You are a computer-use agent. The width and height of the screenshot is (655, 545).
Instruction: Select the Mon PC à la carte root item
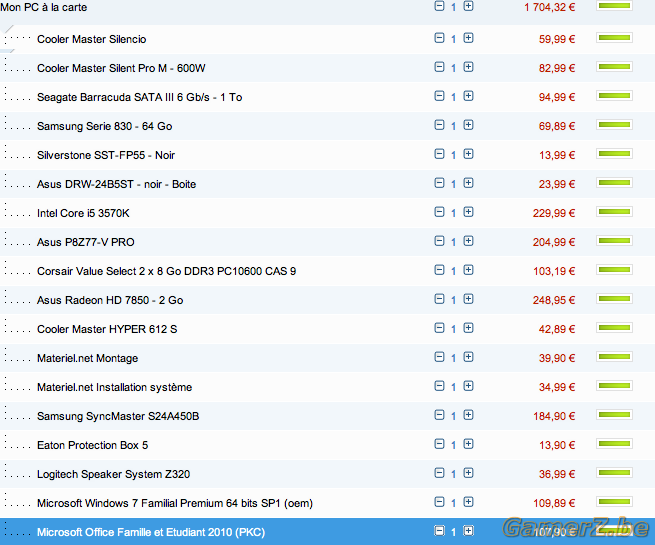[43, 7]
